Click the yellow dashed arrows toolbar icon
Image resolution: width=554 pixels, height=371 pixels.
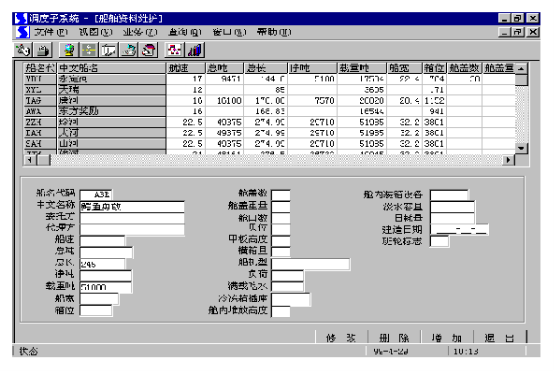point(89,50)
